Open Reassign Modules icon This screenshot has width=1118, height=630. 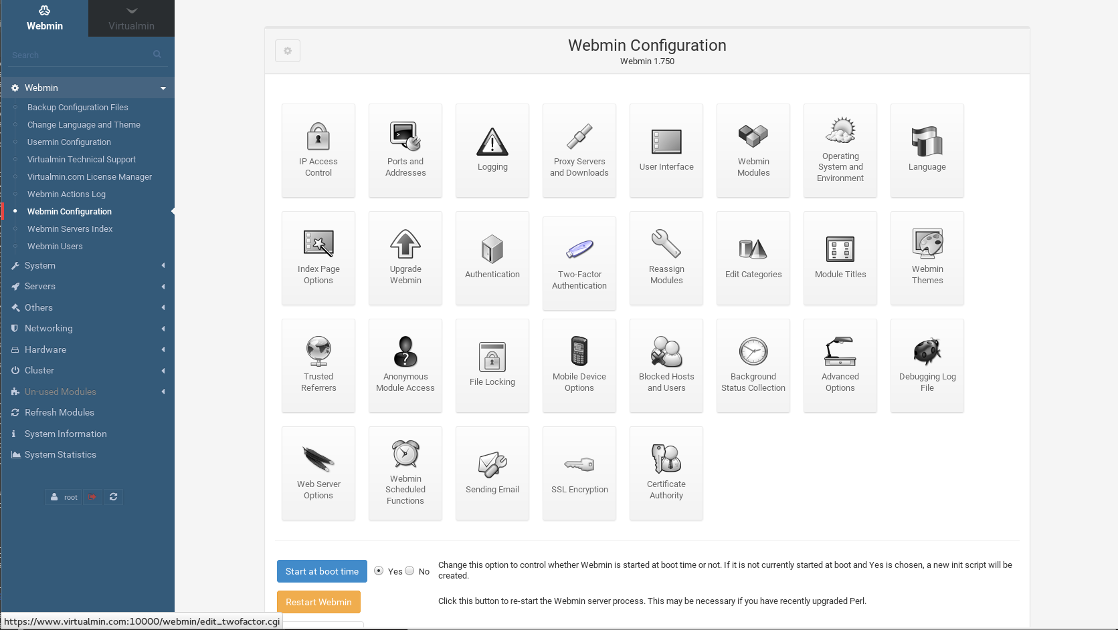[666, 258]
